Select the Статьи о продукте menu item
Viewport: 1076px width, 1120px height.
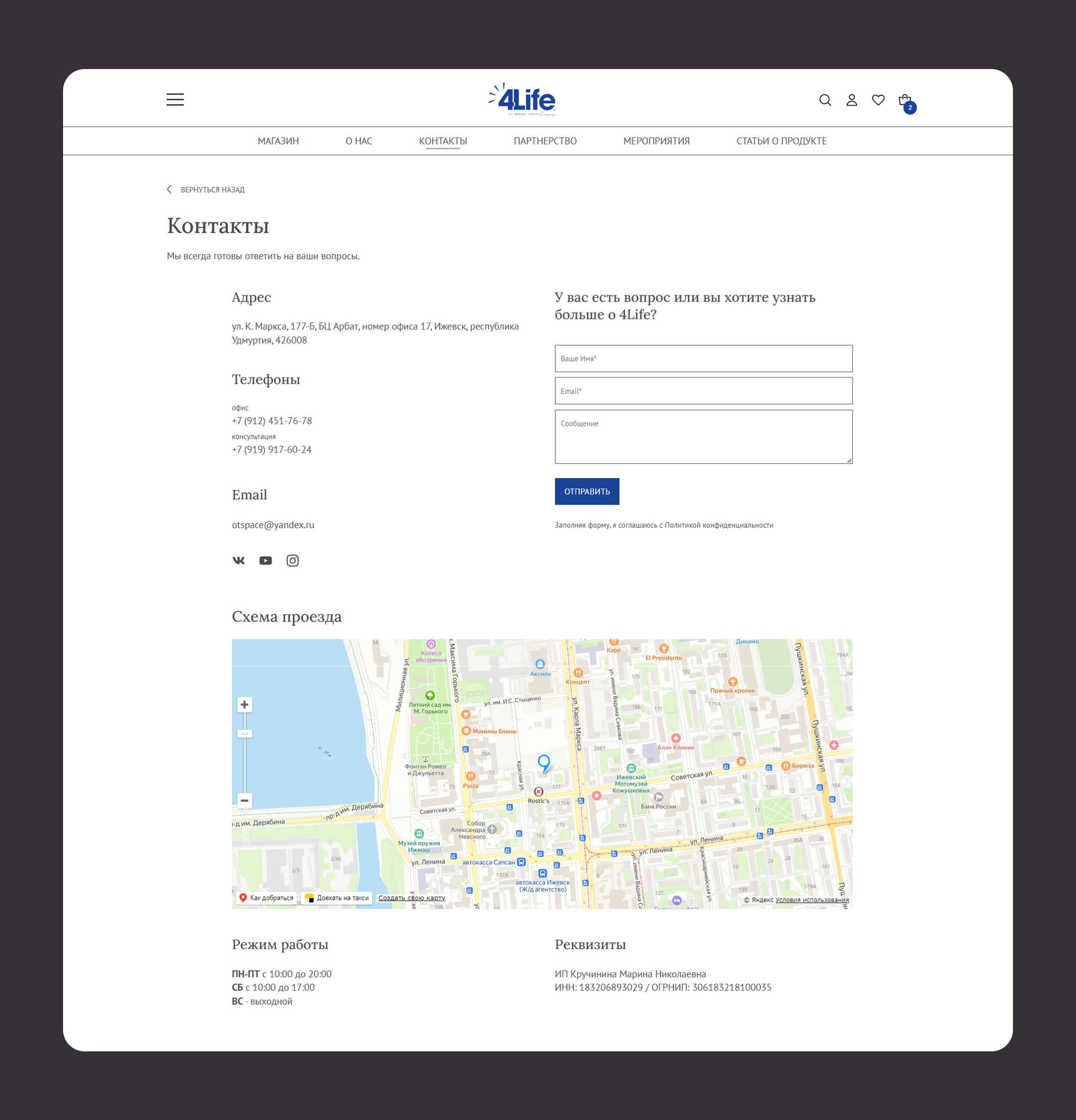pos(781,141)
